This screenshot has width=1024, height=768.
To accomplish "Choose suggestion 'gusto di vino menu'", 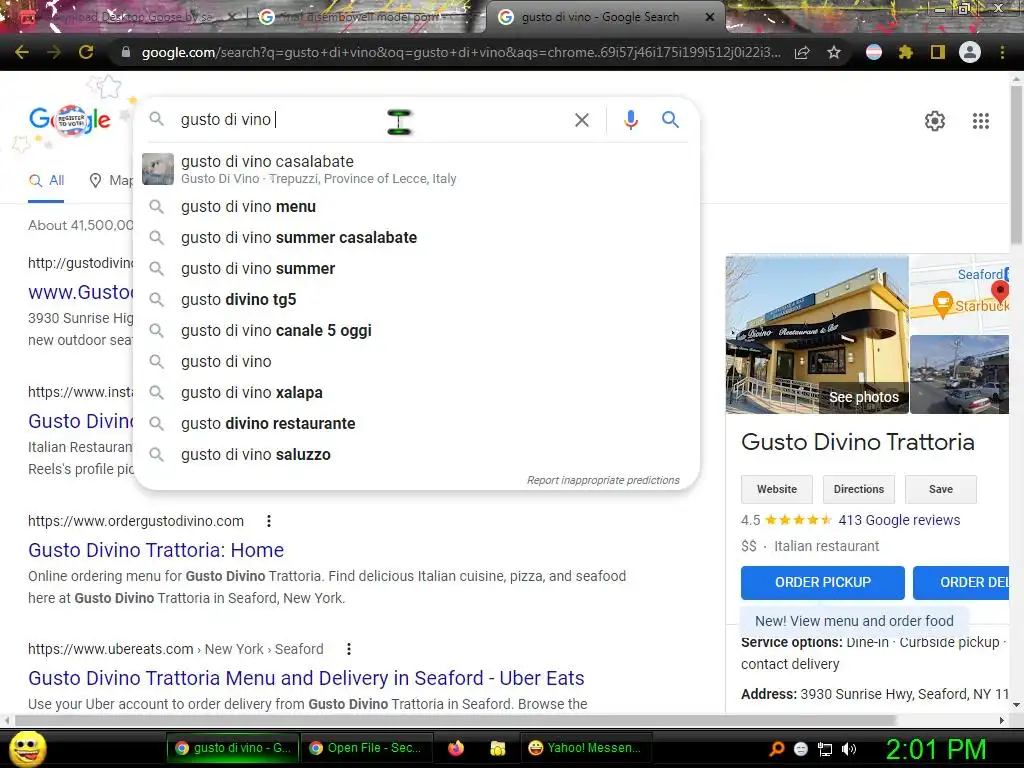I will pyautogui.click(x=416, y=207).
